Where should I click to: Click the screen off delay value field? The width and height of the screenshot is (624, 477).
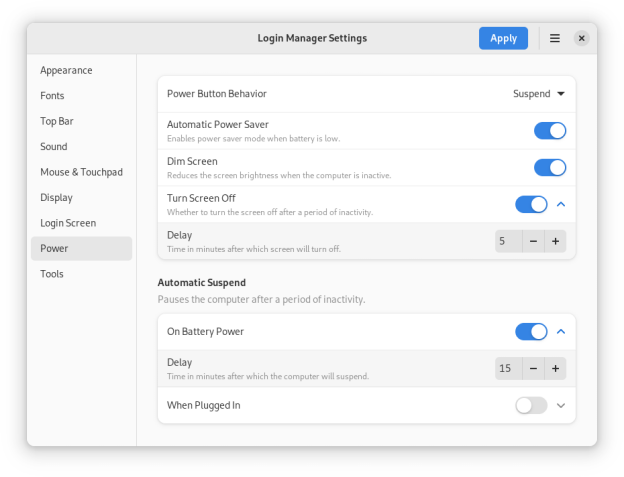coord(508,241)
